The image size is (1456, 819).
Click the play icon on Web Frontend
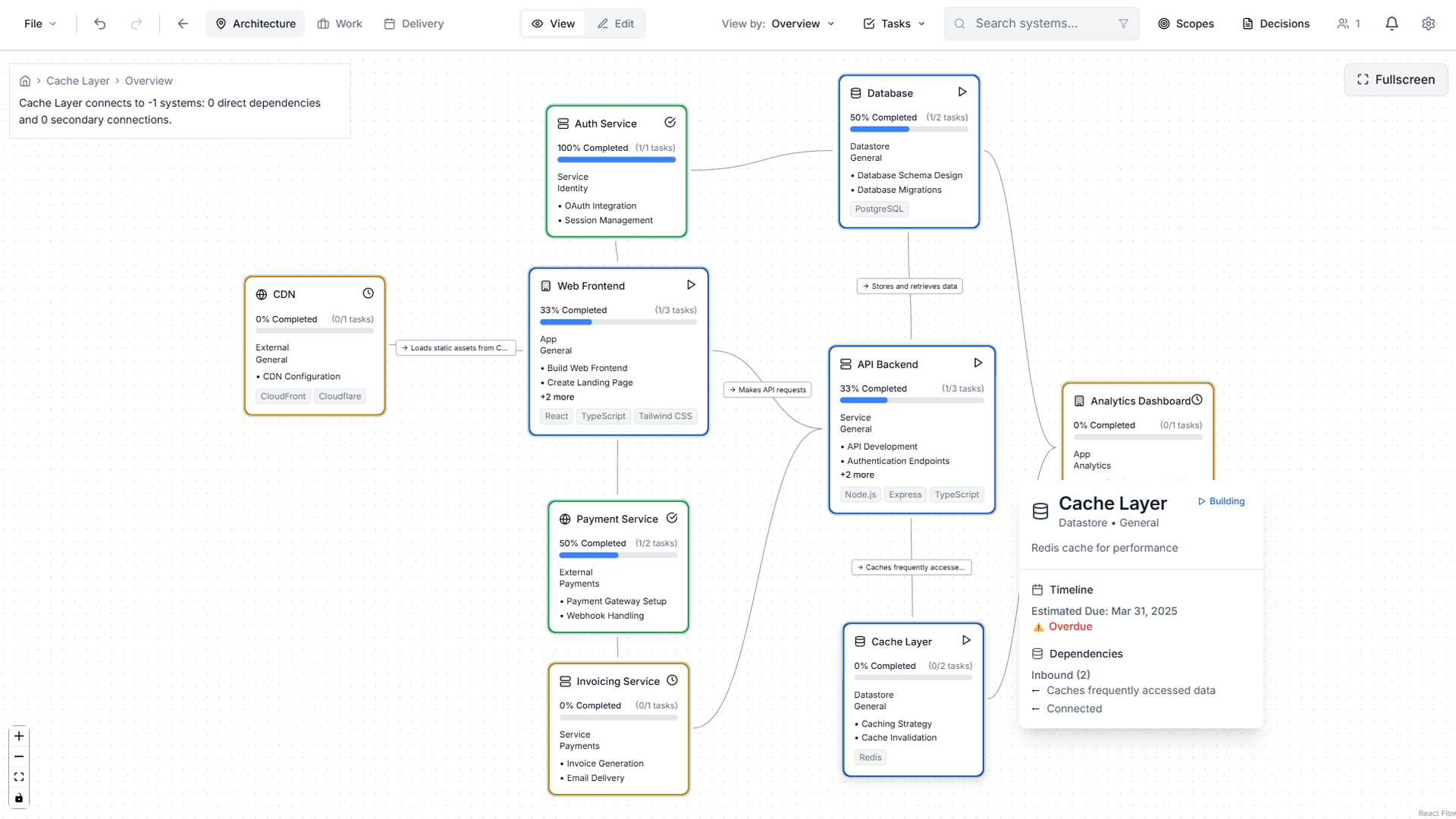[691, 284]
